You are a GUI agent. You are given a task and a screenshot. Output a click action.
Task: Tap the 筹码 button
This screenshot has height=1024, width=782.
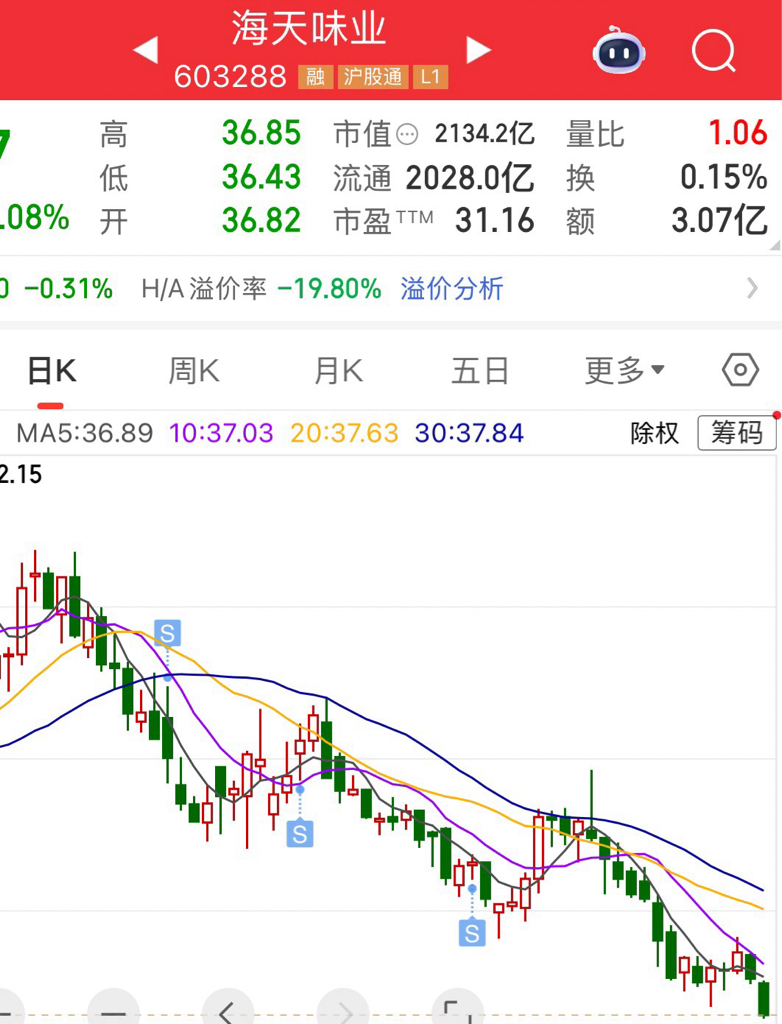tap(737, 432)
